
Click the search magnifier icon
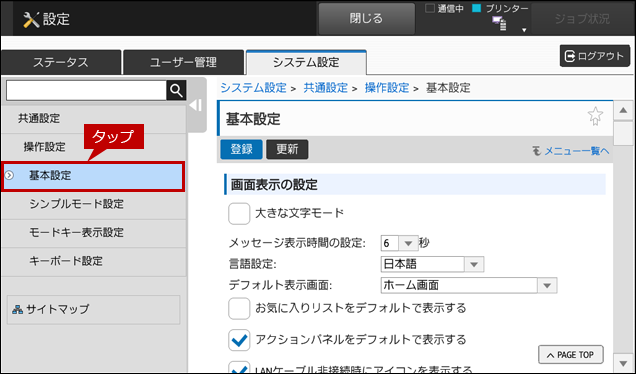pyautogui.click(x=176, y=90)
